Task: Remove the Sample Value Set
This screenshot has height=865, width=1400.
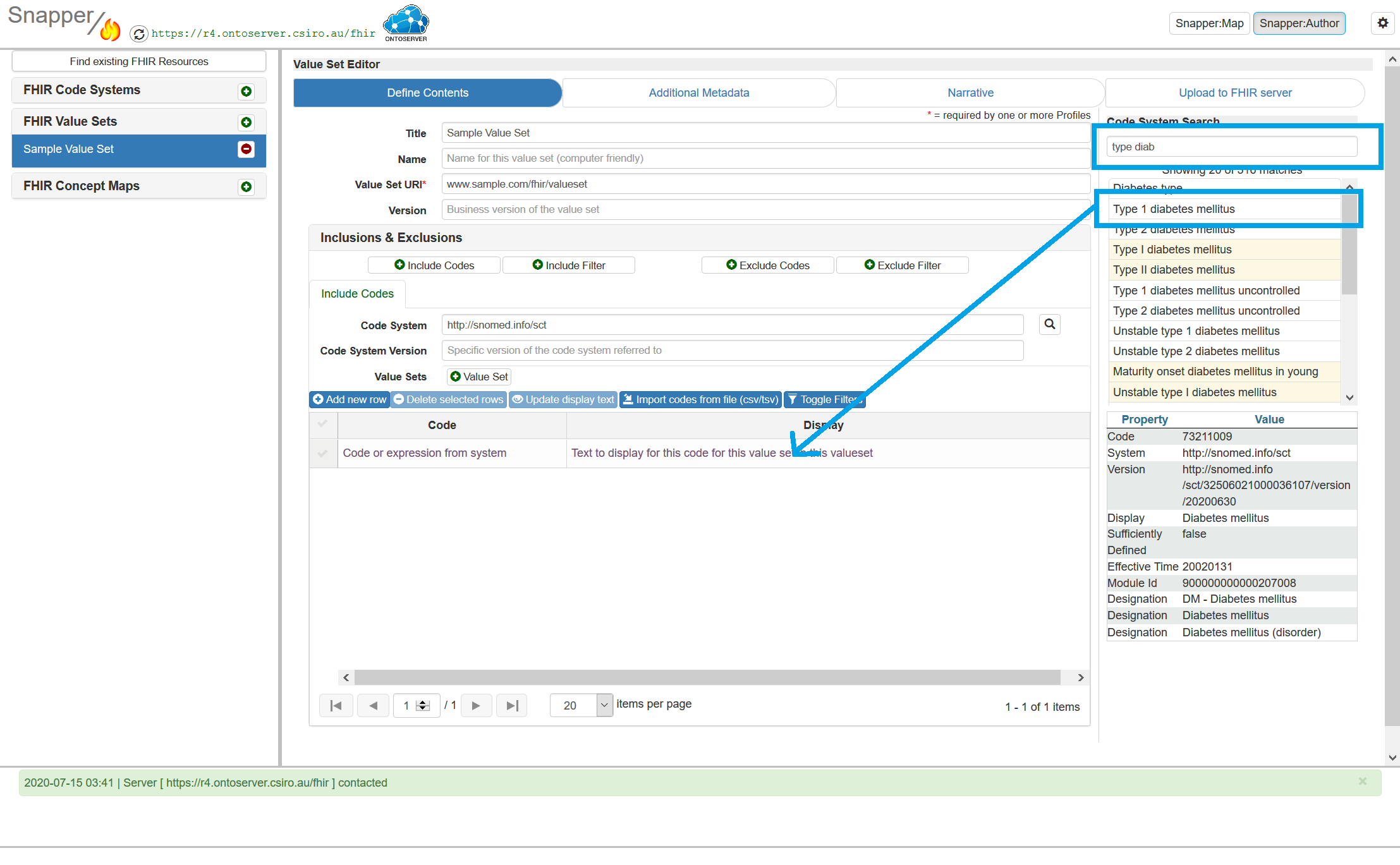Action: tap(247, 149)
